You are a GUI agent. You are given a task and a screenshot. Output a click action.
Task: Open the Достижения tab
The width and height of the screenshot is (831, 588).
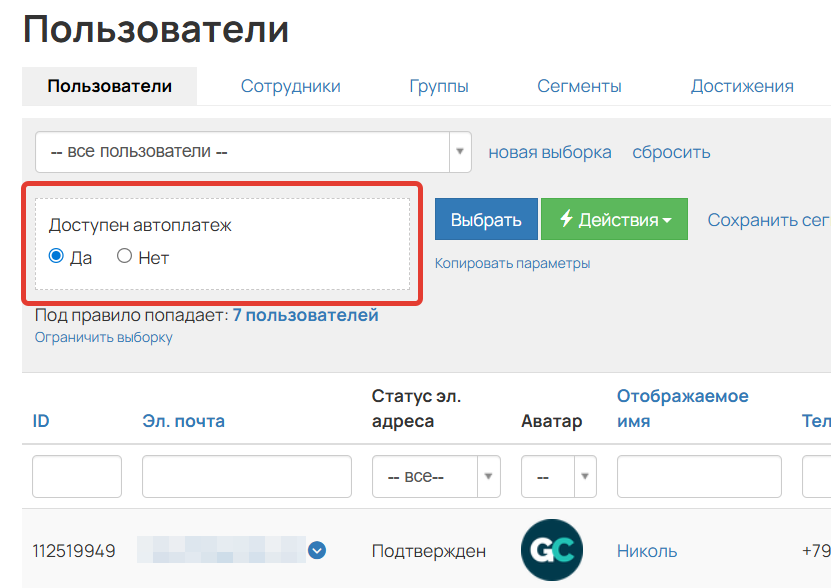coord(742,86)
